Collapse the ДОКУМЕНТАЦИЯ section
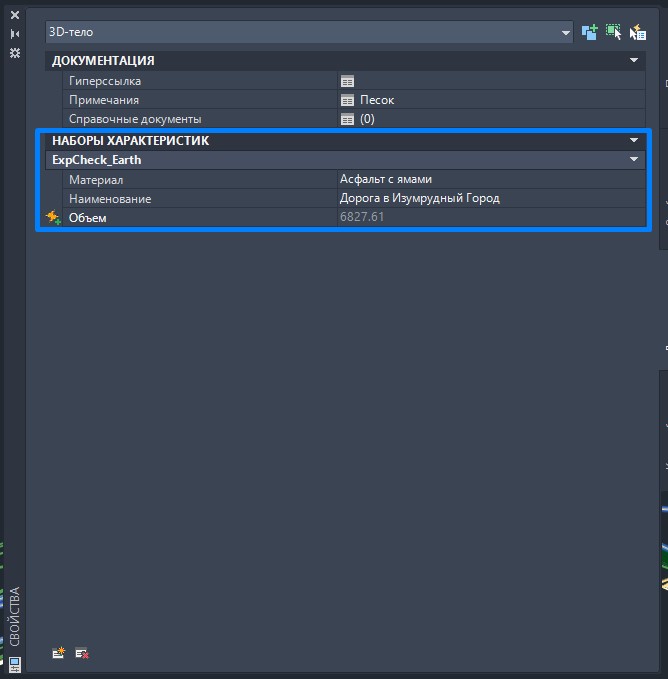This screenshot has height=679, width=668. pos(634,61)
